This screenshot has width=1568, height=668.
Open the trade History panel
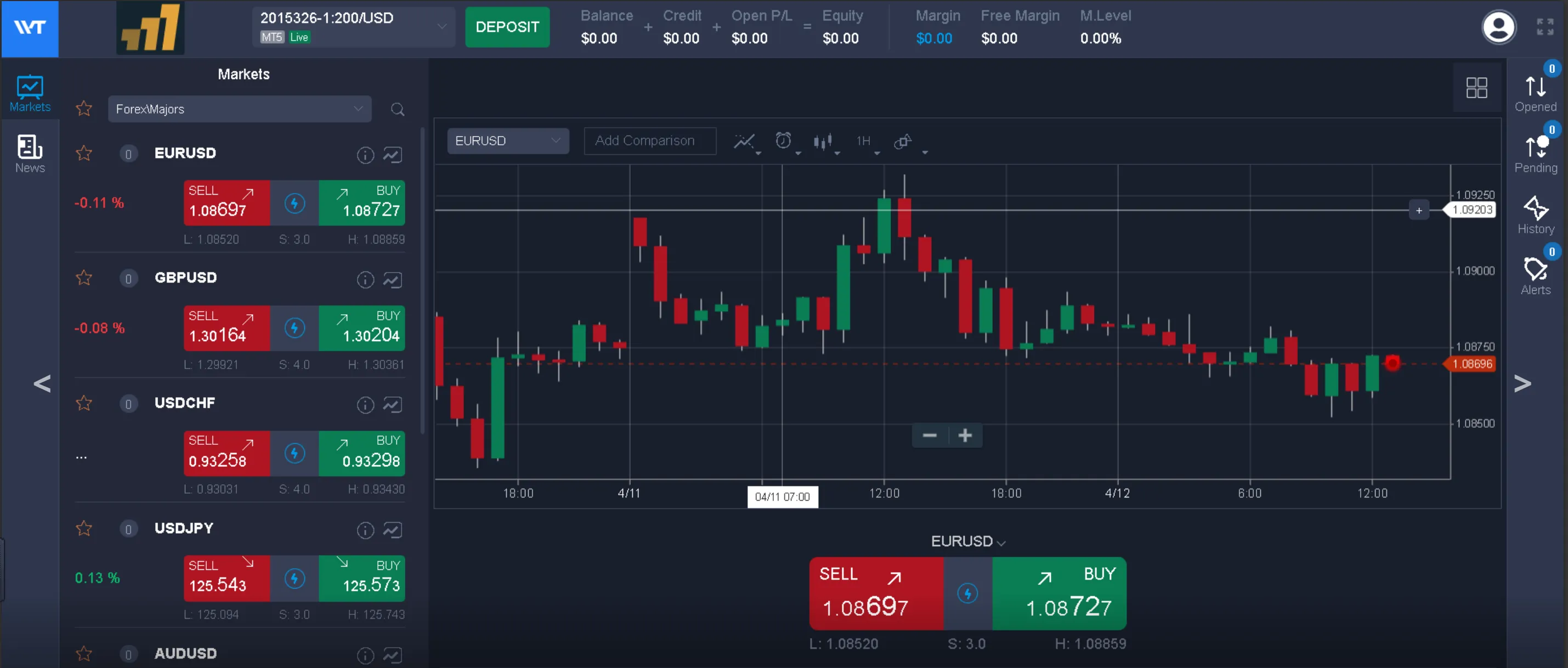pos(1535,215)
